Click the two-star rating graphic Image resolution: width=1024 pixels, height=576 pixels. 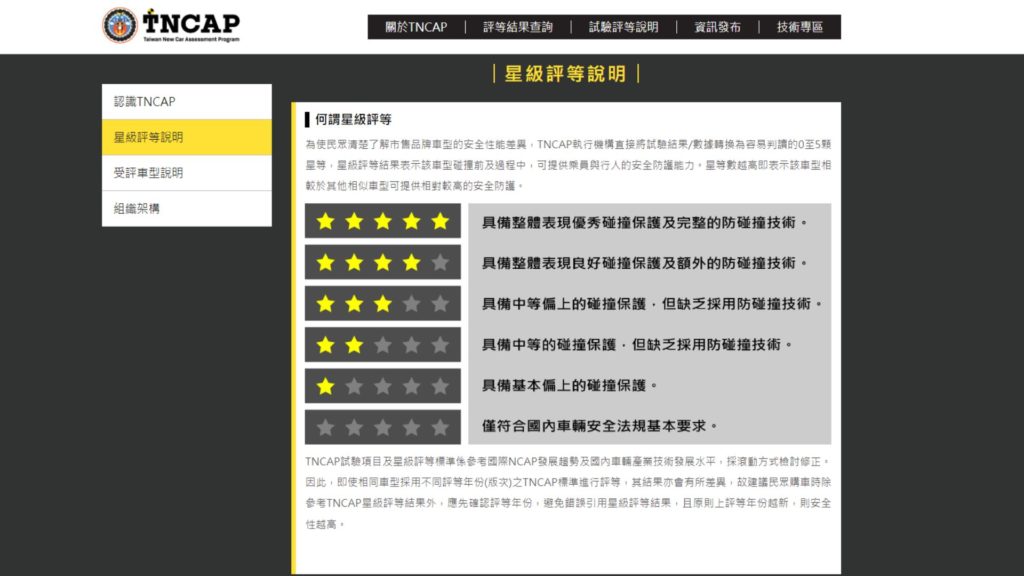[x=383, y=345]
